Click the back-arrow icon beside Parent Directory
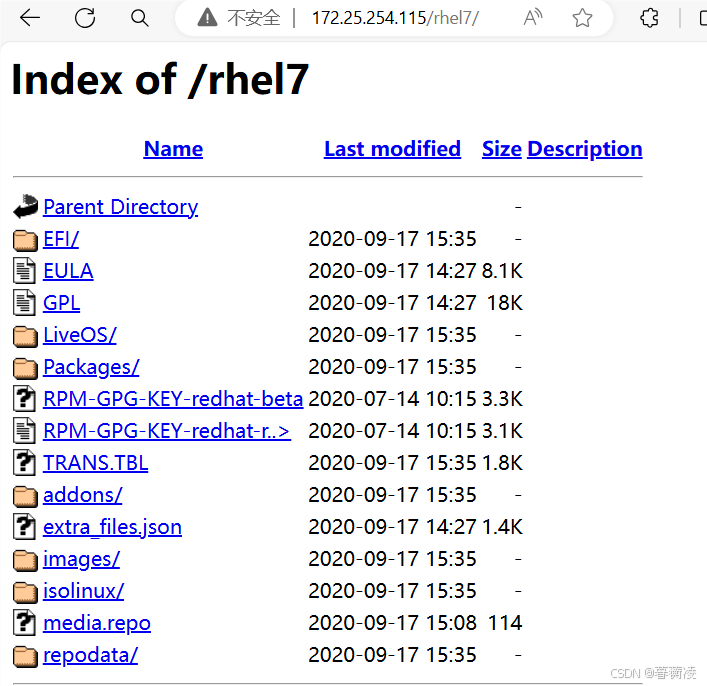 [x=25, y=207]
